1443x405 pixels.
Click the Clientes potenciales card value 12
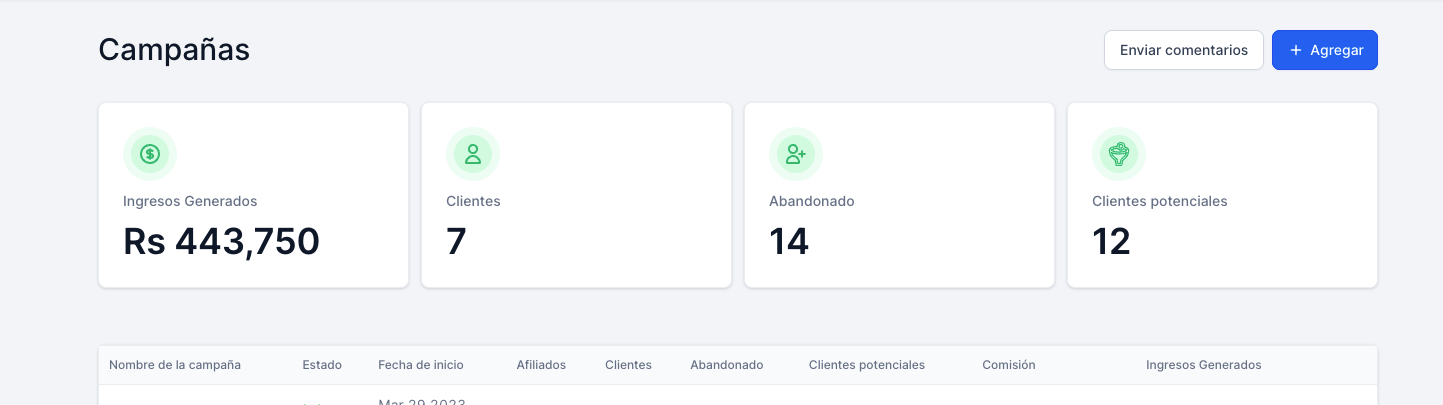1111,242
